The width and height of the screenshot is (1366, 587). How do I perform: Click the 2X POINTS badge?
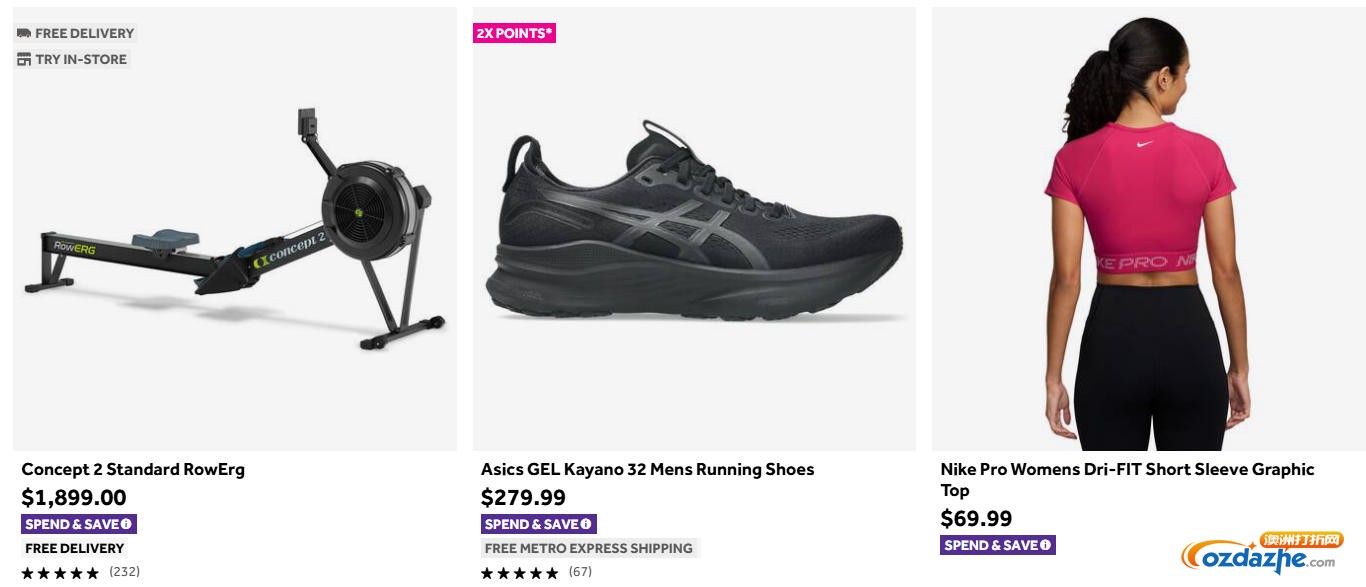514,33
